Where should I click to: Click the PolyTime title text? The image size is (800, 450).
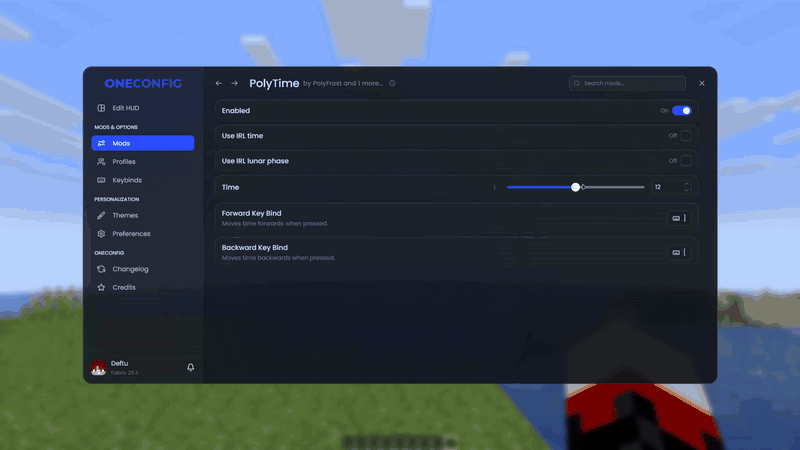coord(274,83)
